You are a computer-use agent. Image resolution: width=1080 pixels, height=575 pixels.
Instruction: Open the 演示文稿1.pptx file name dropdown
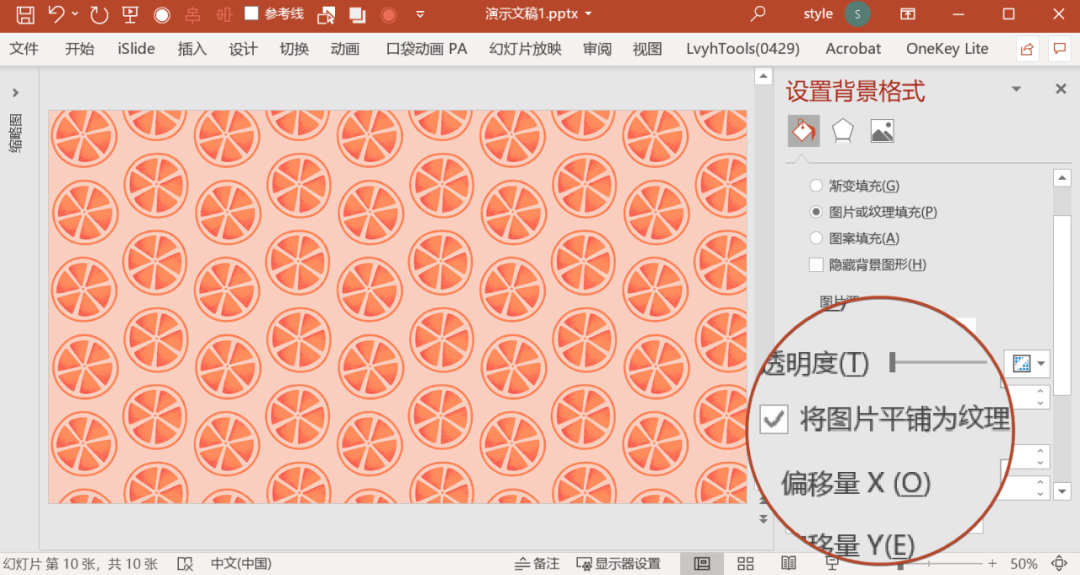pos(588,14)
